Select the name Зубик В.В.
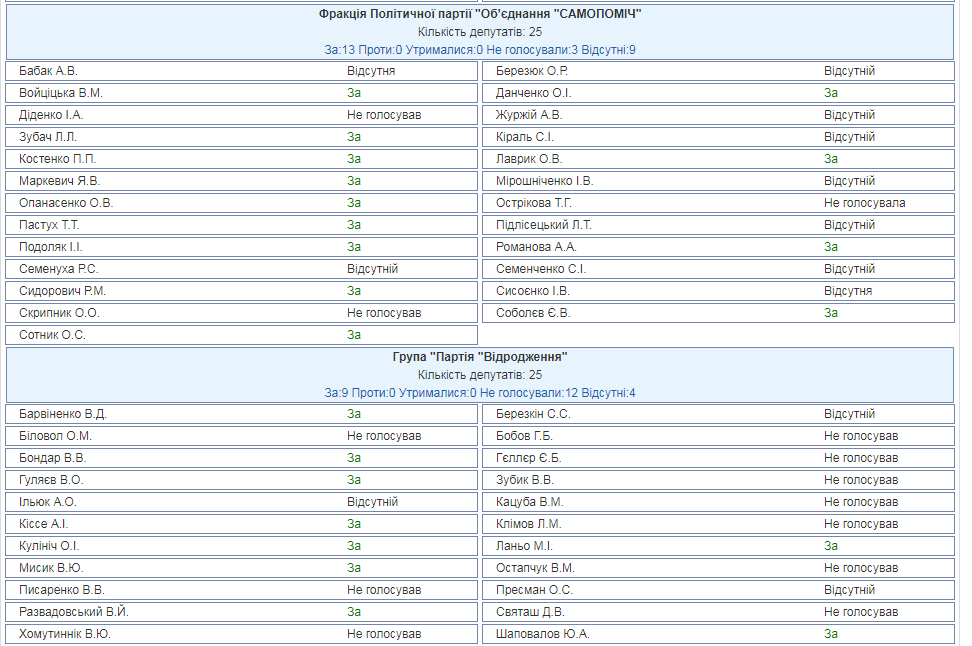Viewport: 972px width, 646px height. (x=524, y=480)
